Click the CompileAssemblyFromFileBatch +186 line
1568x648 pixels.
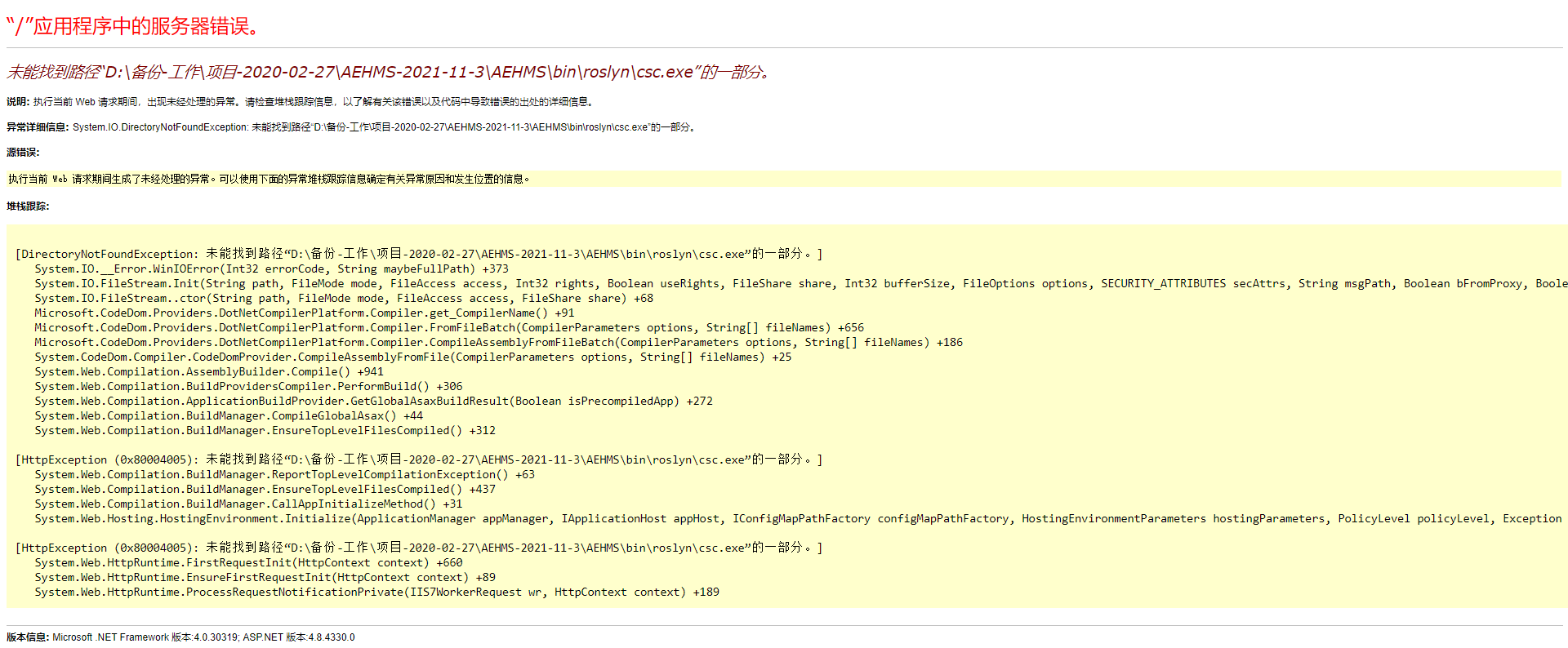coord(498,342)
